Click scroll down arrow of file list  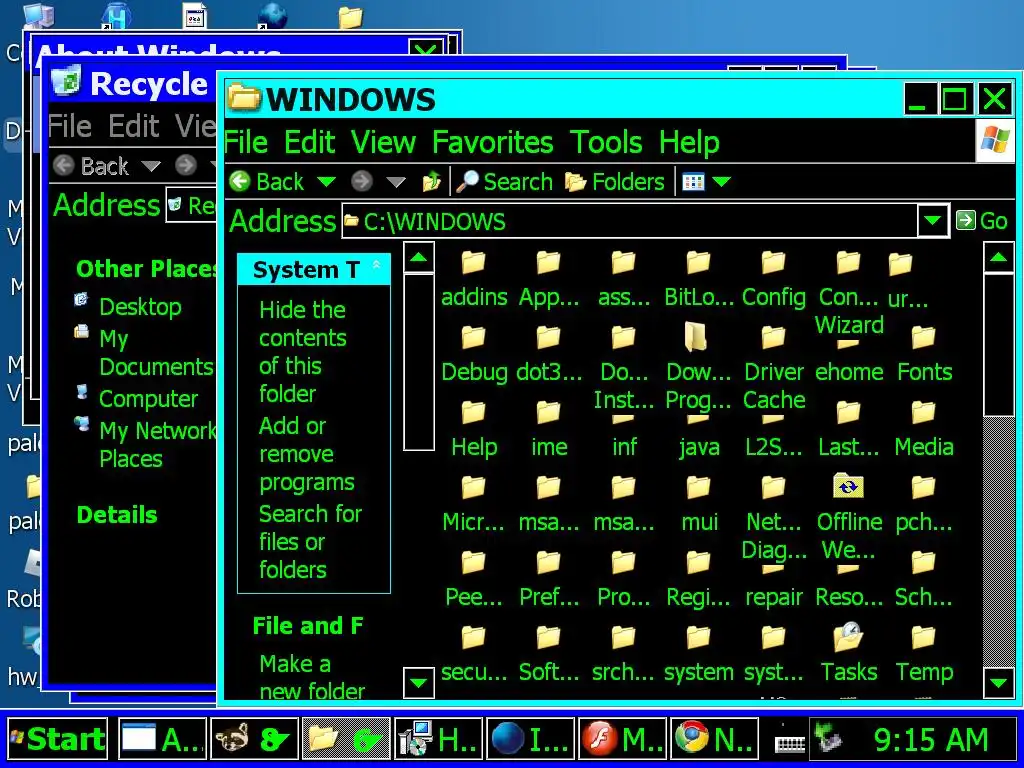[999, 684]
